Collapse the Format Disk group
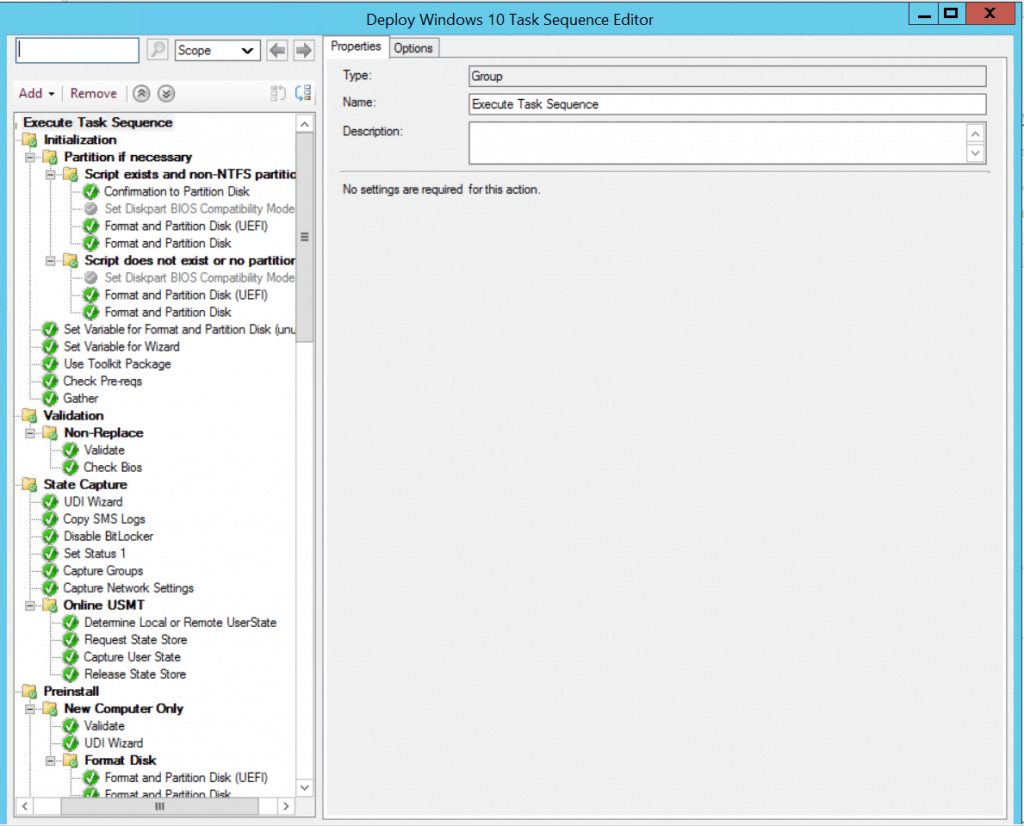Viewport: 1024px width, 826px height. pos(50,760)
